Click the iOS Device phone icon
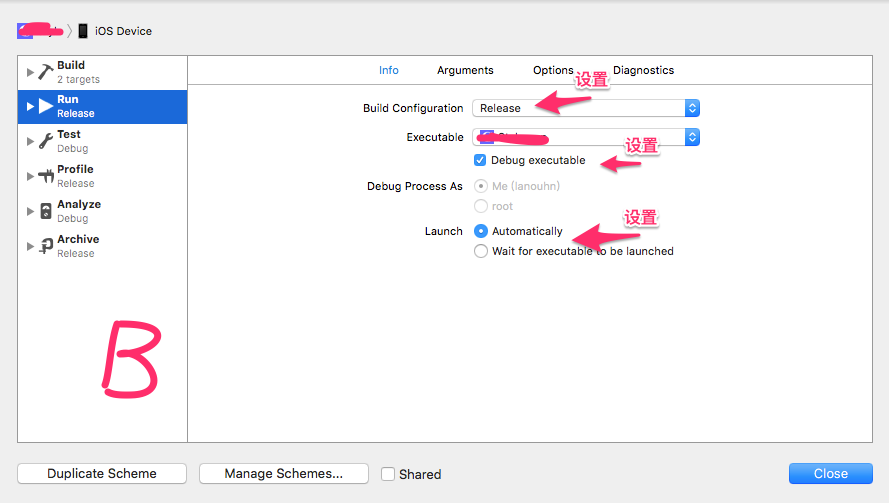This screenshot has height=503, width=889. (x=82, y=31)
